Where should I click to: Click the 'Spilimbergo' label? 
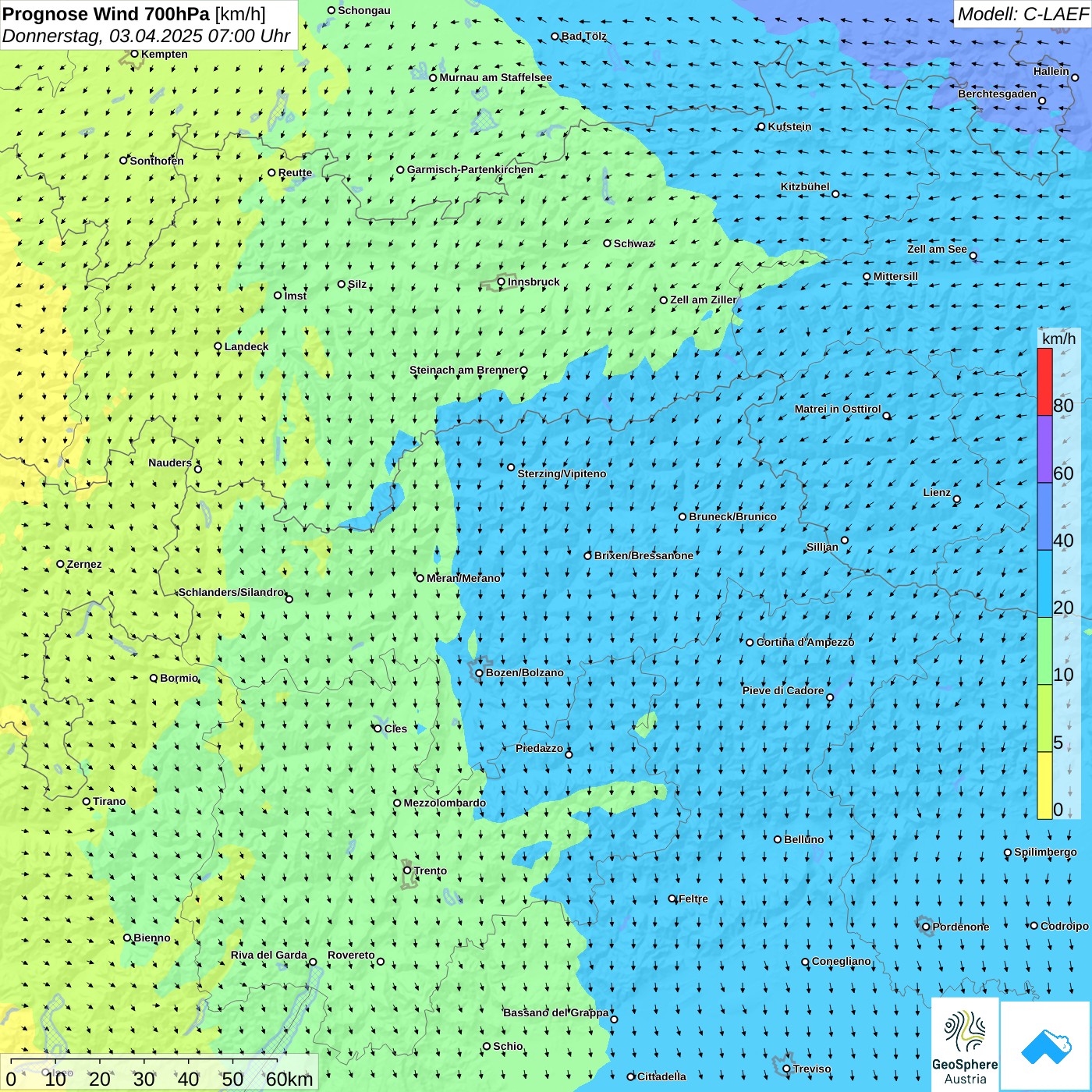pos(1045,852)
